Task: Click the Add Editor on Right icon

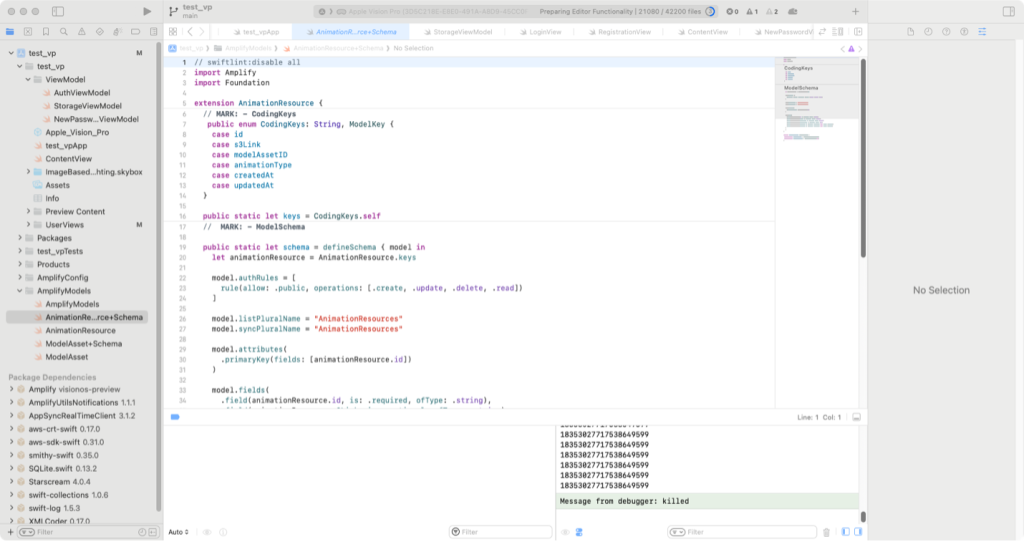Action: [858, 32]
